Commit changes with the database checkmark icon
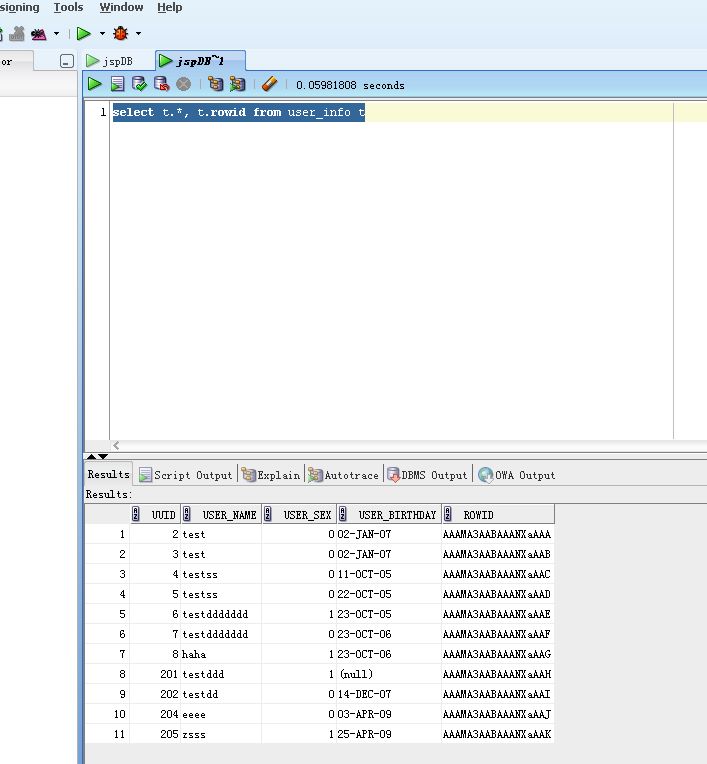Viewport: 707px width, 764px height. tap(139, 84)
